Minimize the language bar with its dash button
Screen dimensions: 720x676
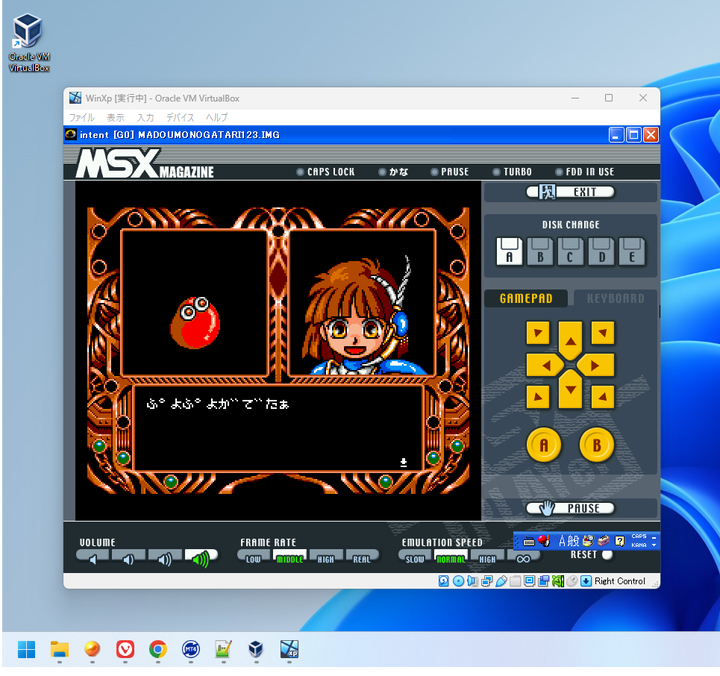point(654,536)
